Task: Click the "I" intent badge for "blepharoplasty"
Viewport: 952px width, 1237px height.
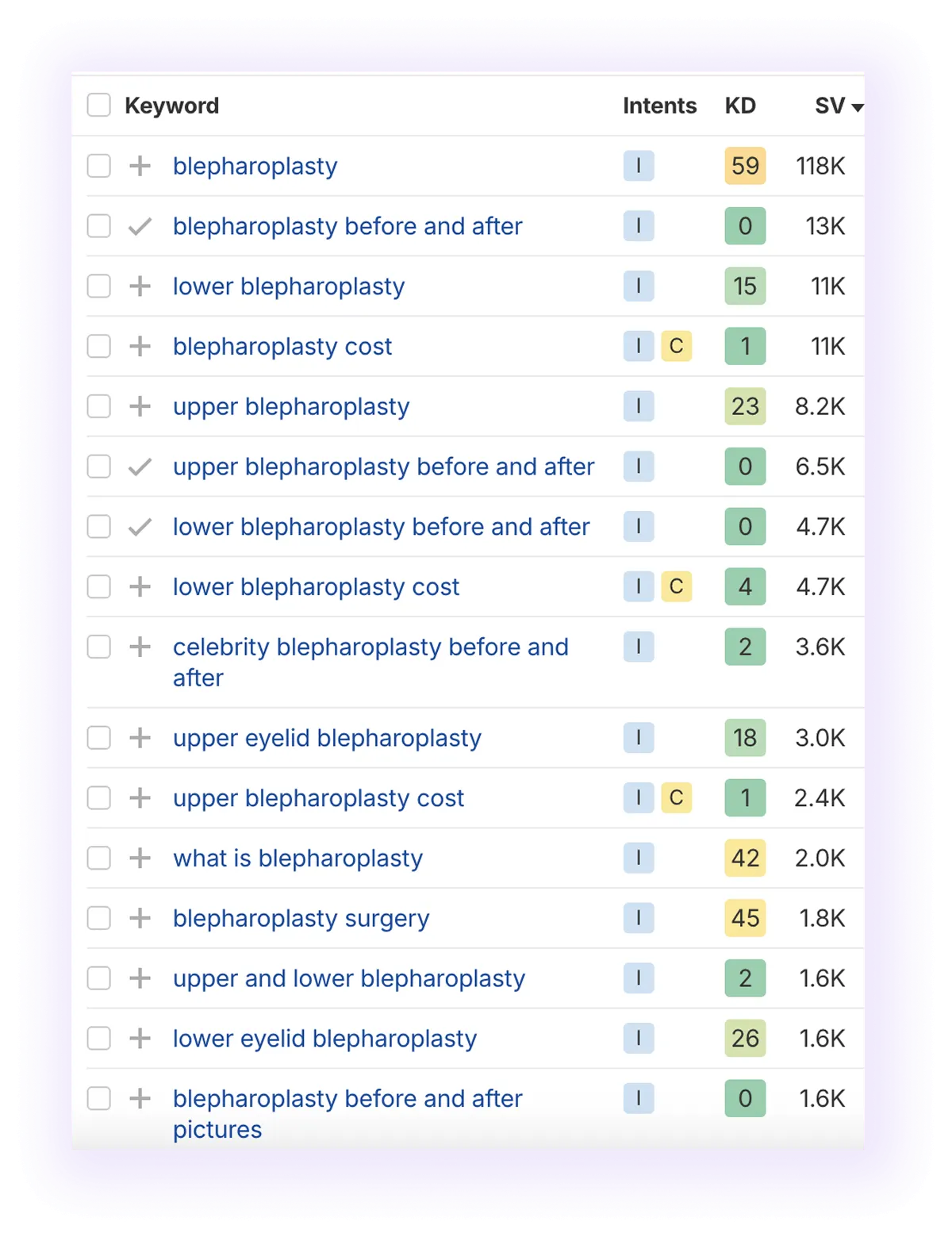Action: coord(639,166)
